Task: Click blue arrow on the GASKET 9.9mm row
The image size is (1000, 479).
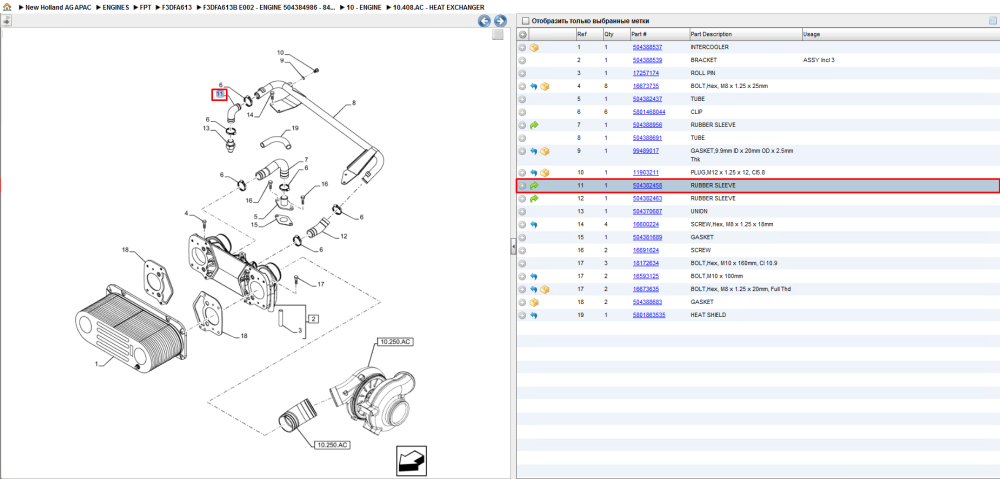Action: click(534, 151)
